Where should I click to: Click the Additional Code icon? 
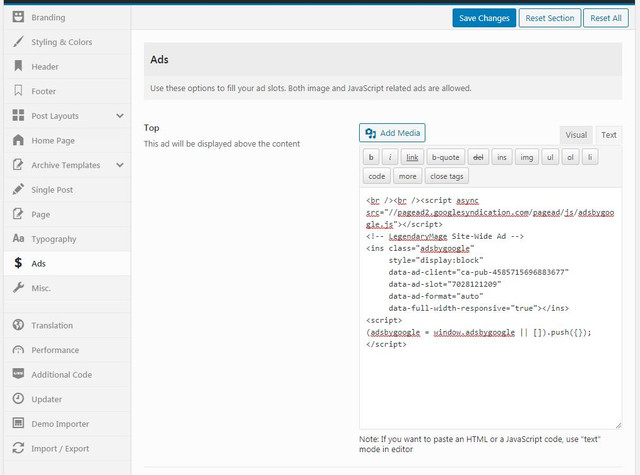tap(18, 374)
